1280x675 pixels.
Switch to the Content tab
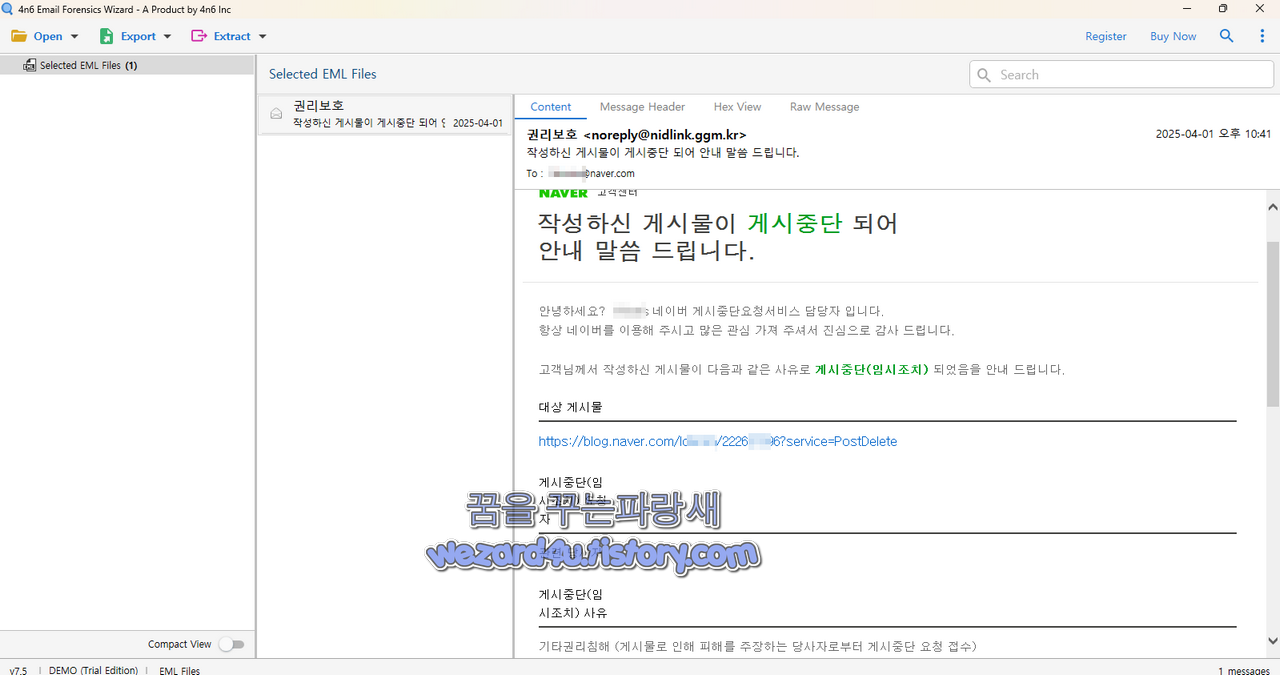coord(551,107)
